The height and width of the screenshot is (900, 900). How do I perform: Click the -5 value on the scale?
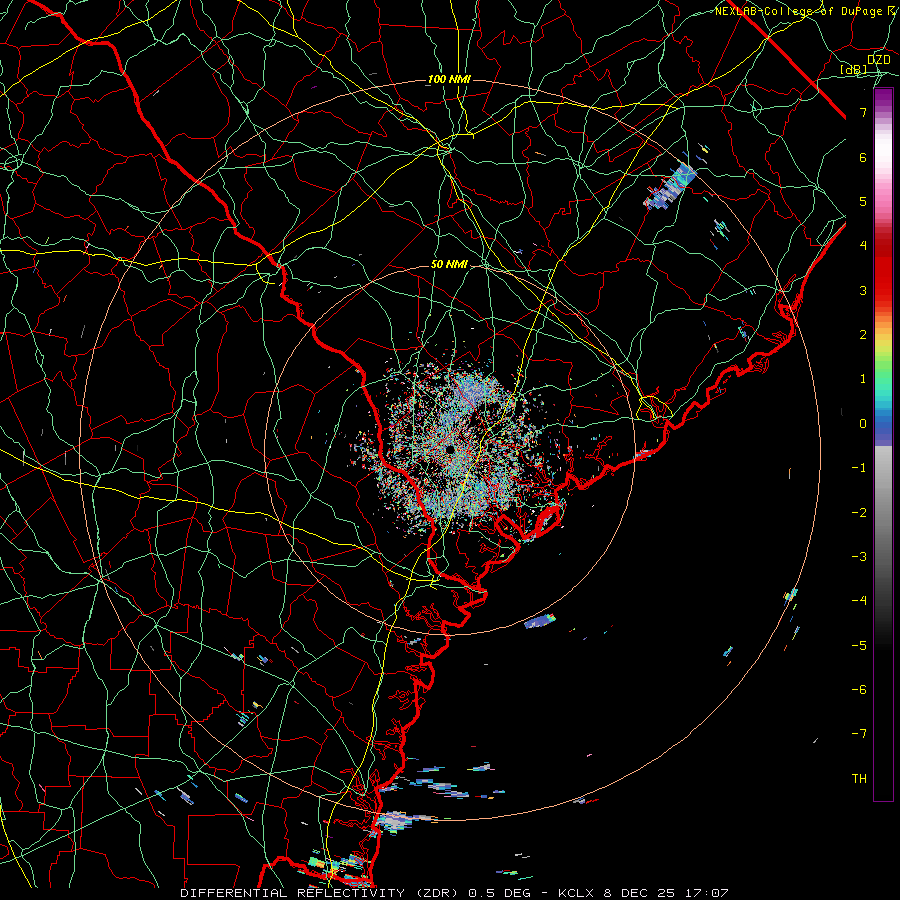click(859, 646)
